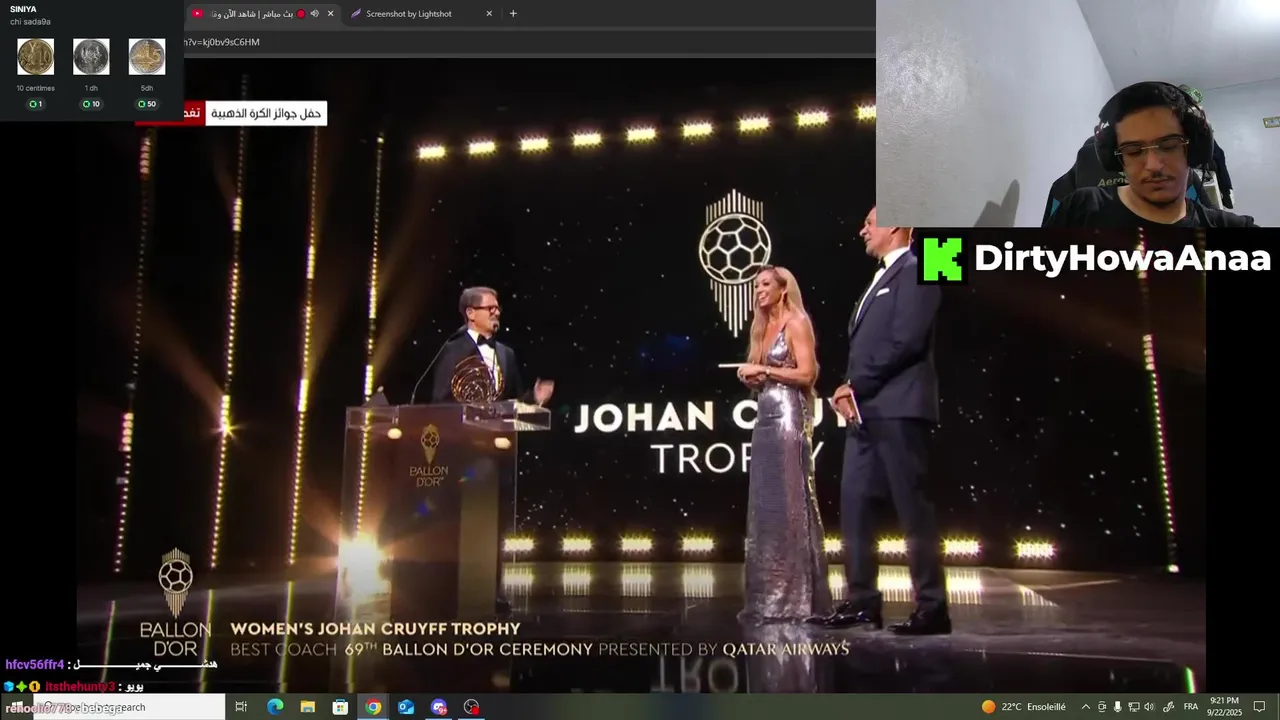This screenshot has height=720, width=1280.
Task: Launch Microsoft Edge from the taskbar
Action: [x=275, y=707]
